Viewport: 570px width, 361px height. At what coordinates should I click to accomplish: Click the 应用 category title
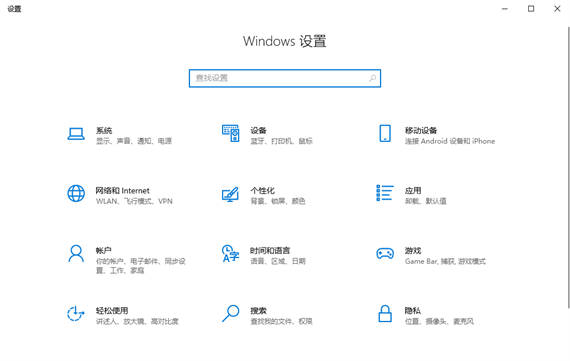click(x=413, y=190)
